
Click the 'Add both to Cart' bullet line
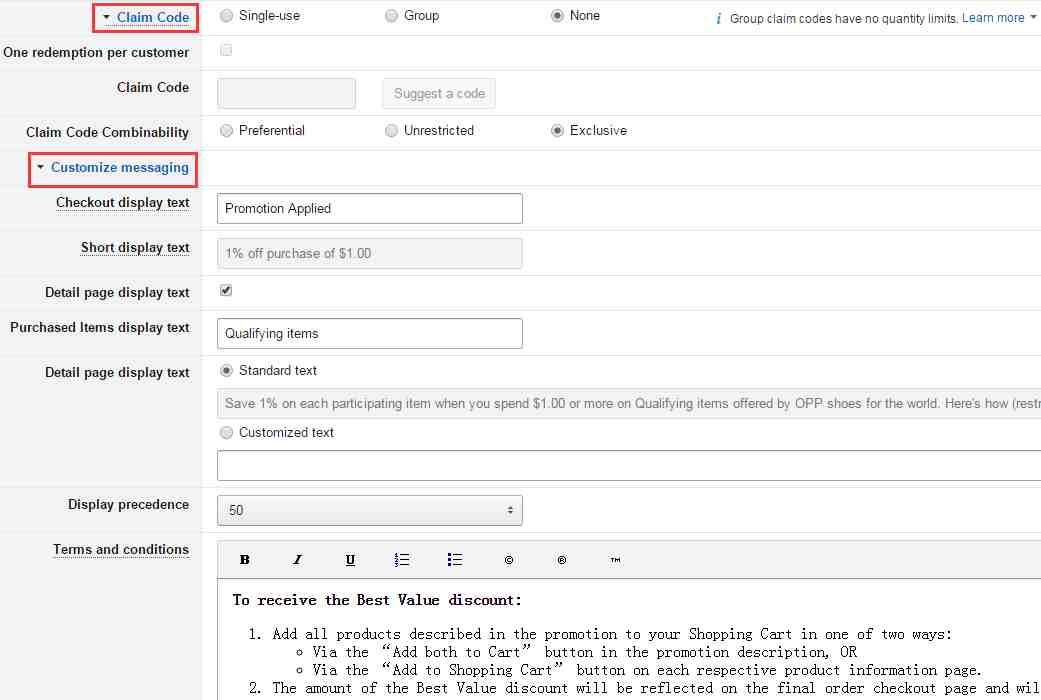pyautogui.click(x=585, y=652)
